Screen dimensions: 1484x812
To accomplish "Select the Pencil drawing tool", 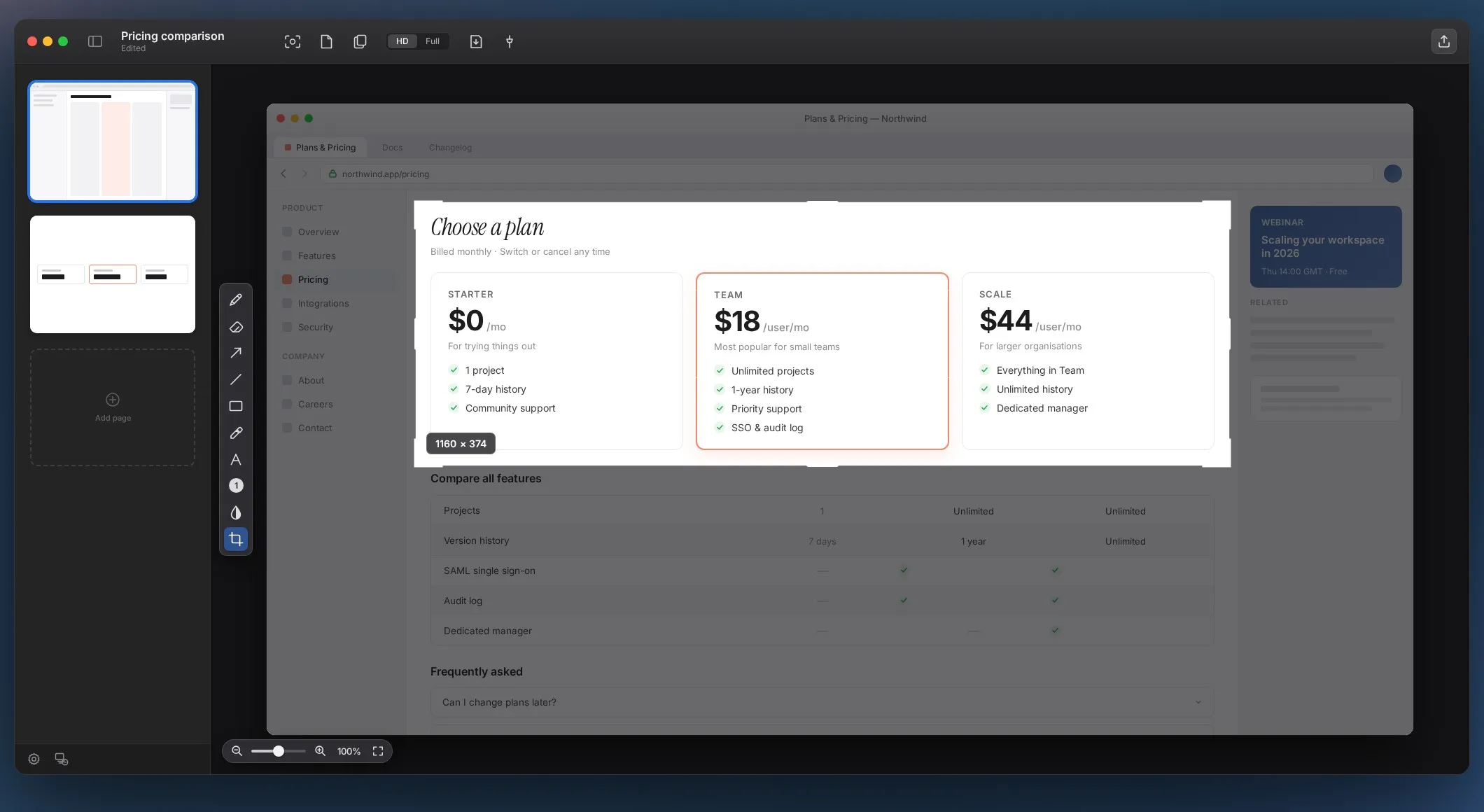I will (236, 300).
